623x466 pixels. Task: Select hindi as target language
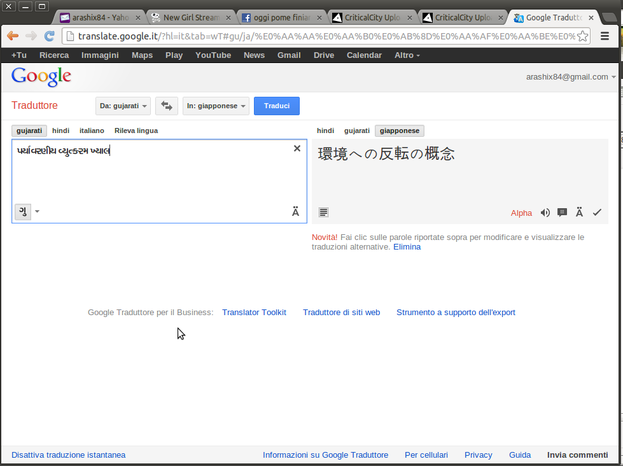[325, 131]
